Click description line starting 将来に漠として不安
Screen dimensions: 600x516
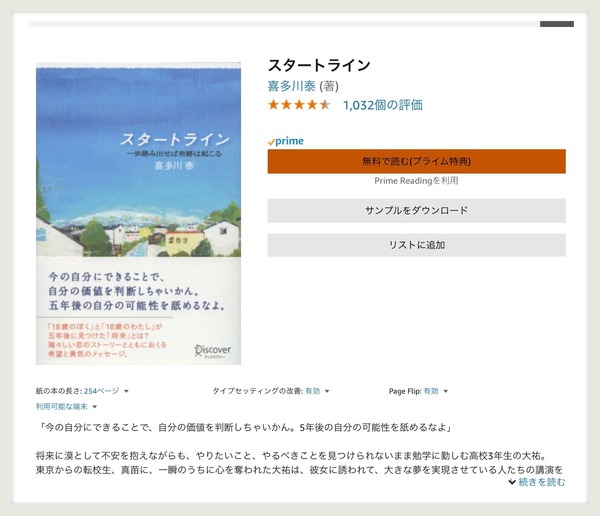pos(293,456)
